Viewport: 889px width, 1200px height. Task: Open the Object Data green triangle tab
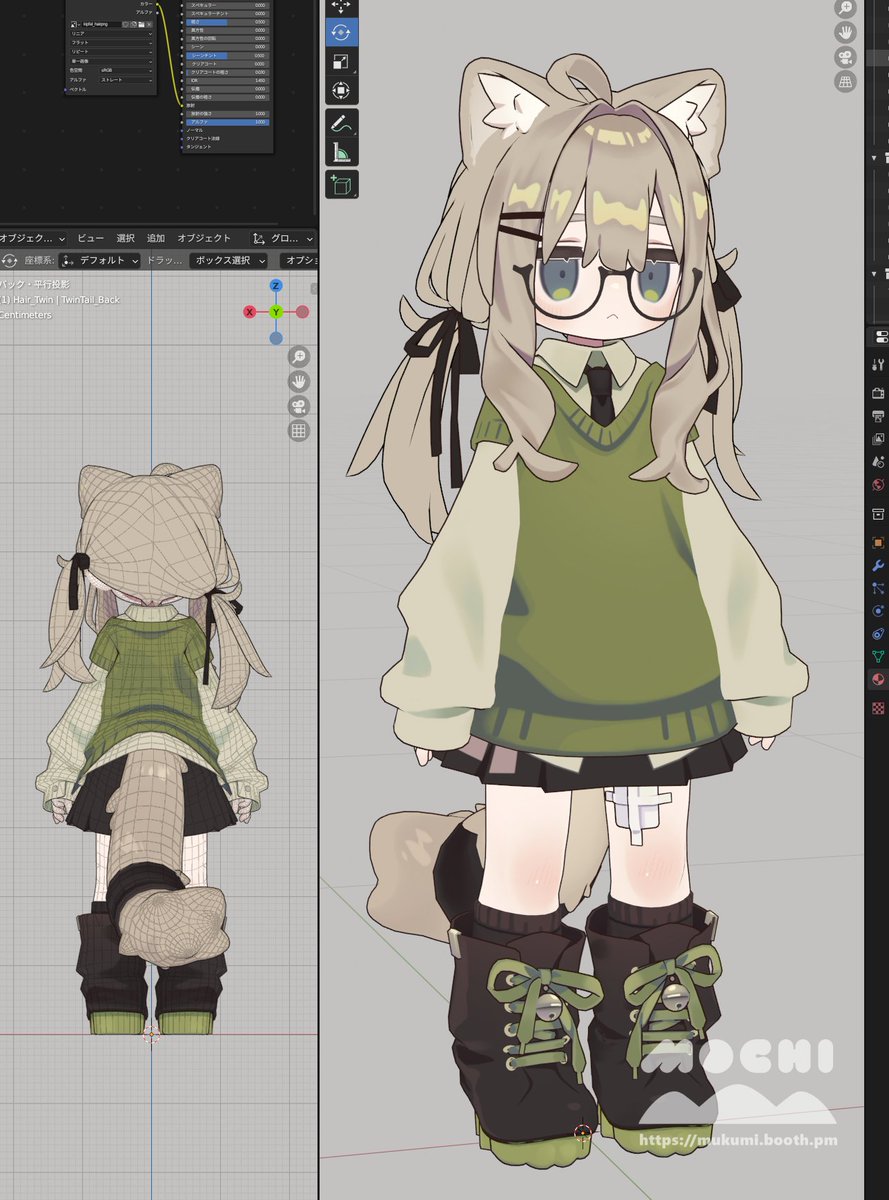pyautogui.click(x=879, y=657)
